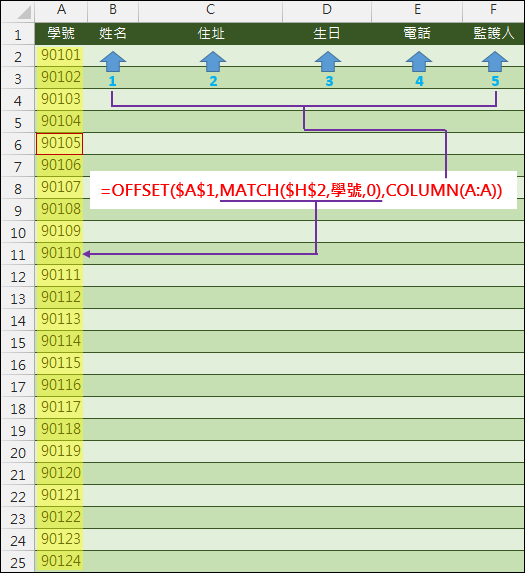Select cell containing 90124
Image resolution: width=525 pixels, height=573 pixels.
pyautogui.click(x=60, y=561)
